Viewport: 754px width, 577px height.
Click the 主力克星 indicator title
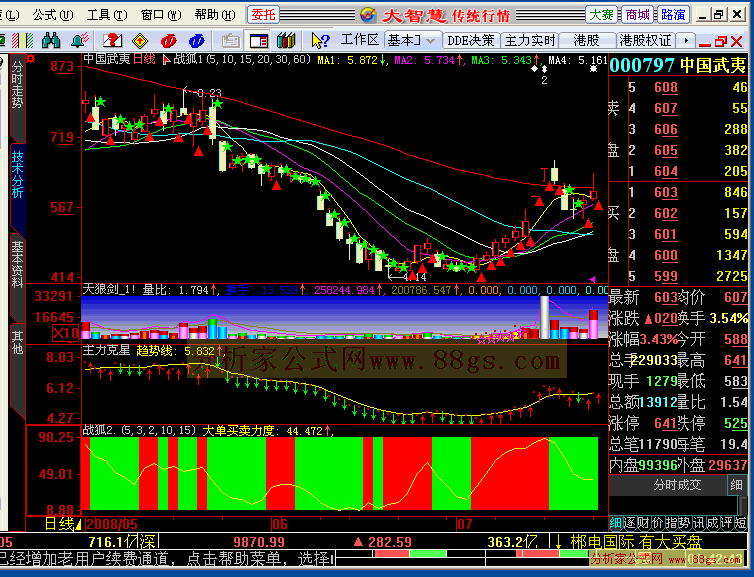tap(106, 350)
